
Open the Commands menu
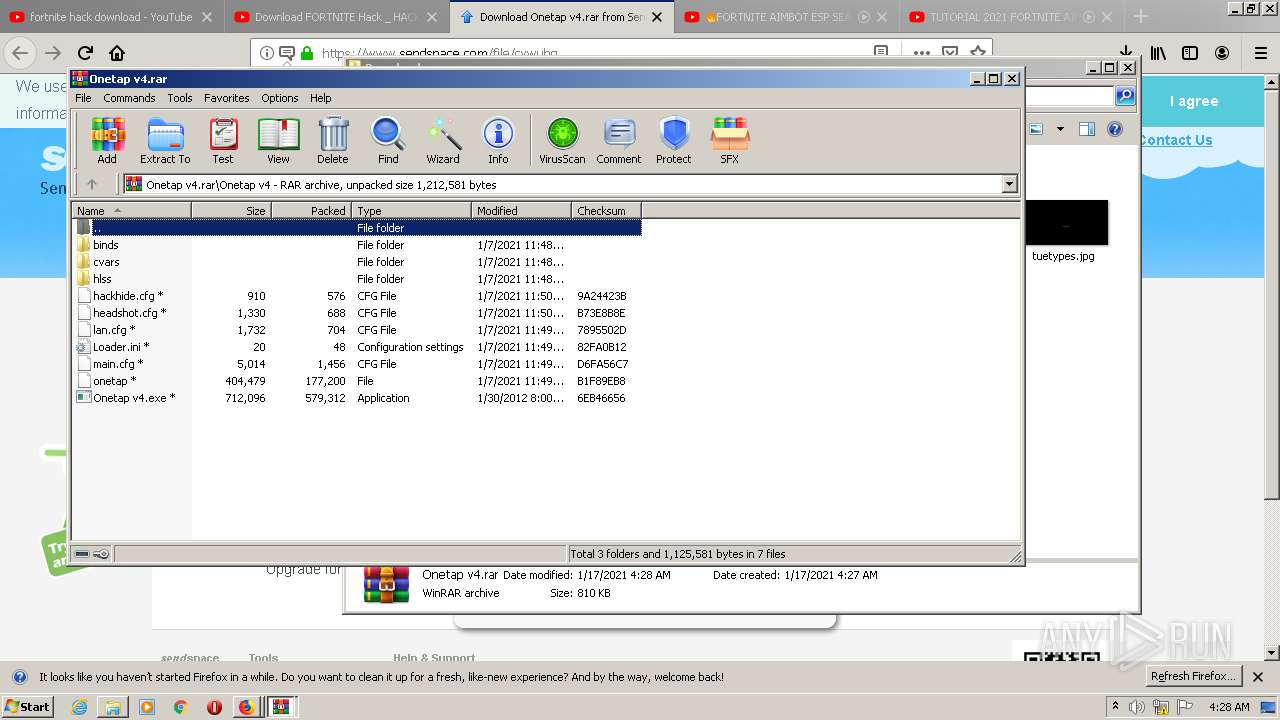[129, 98]
